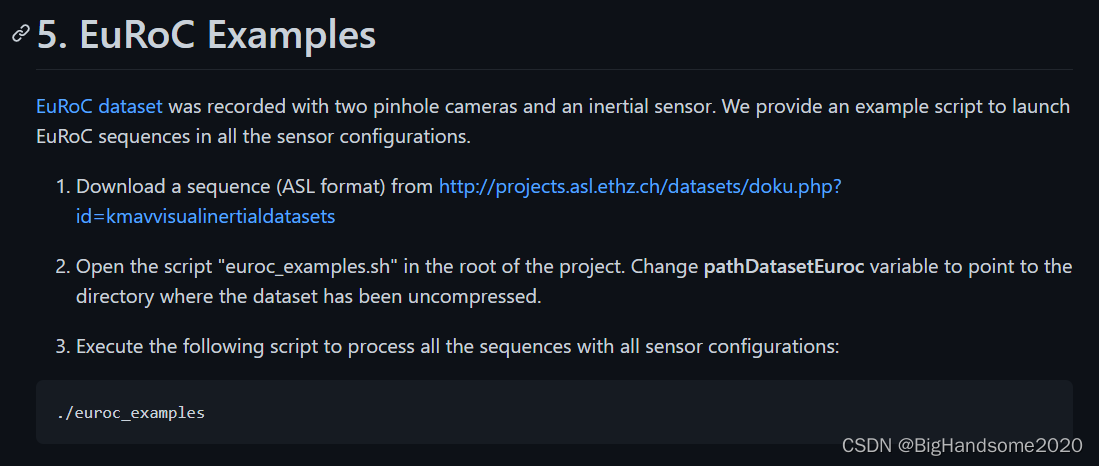Open the projects.asl.ethz.ch datasets URL
Image resolution: width=1099 pixels, height=466 pixels.
coord(640,186)
